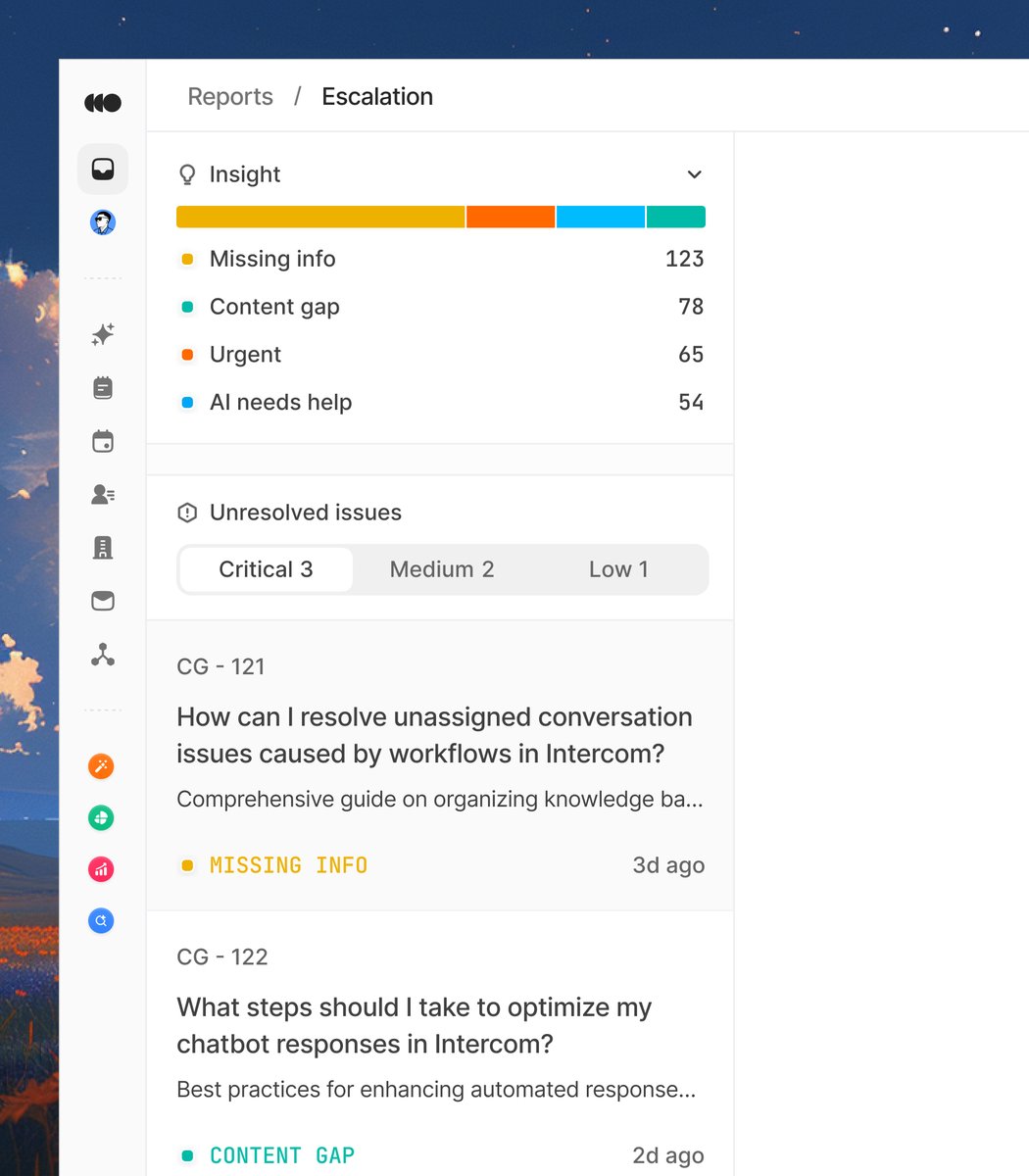Open the user avatar profile

coord(103,222)
